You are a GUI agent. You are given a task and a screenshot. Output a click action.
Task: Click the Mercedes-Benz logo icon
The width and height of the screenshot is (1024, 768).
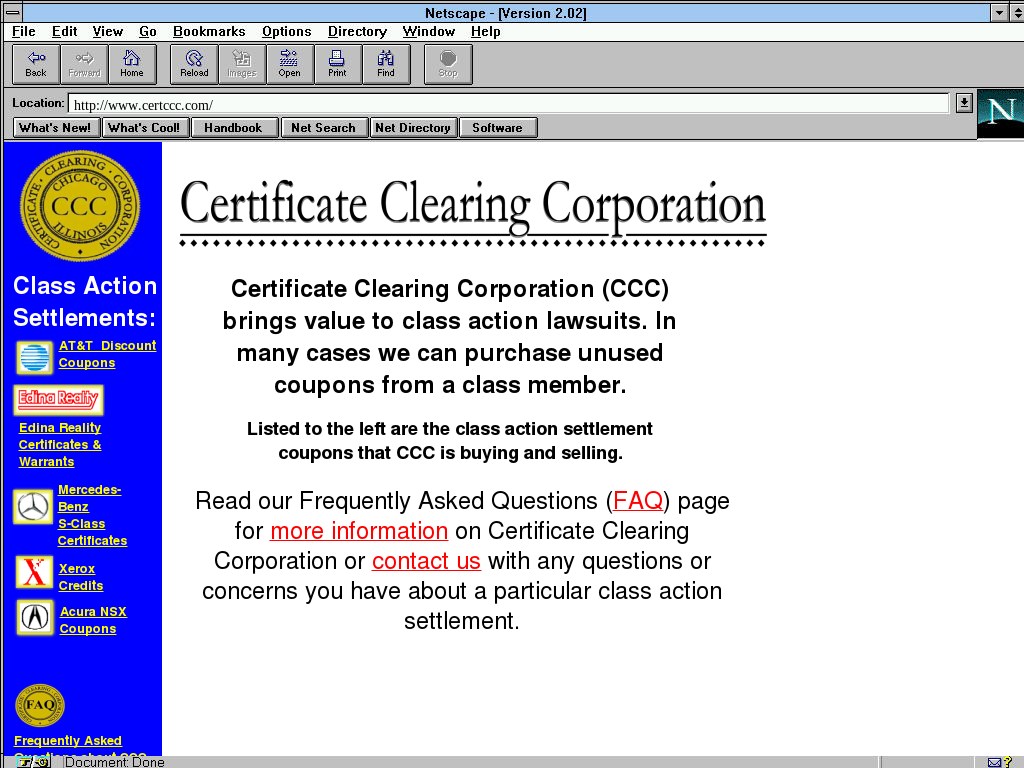click(33, 507)
